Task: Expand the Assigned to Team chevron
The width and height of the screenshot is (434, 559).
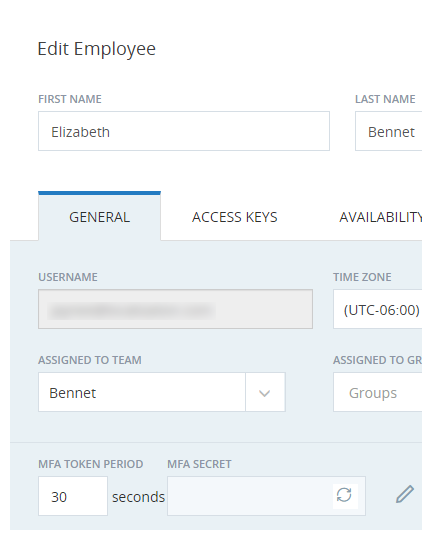Action: tap(265, 392)
